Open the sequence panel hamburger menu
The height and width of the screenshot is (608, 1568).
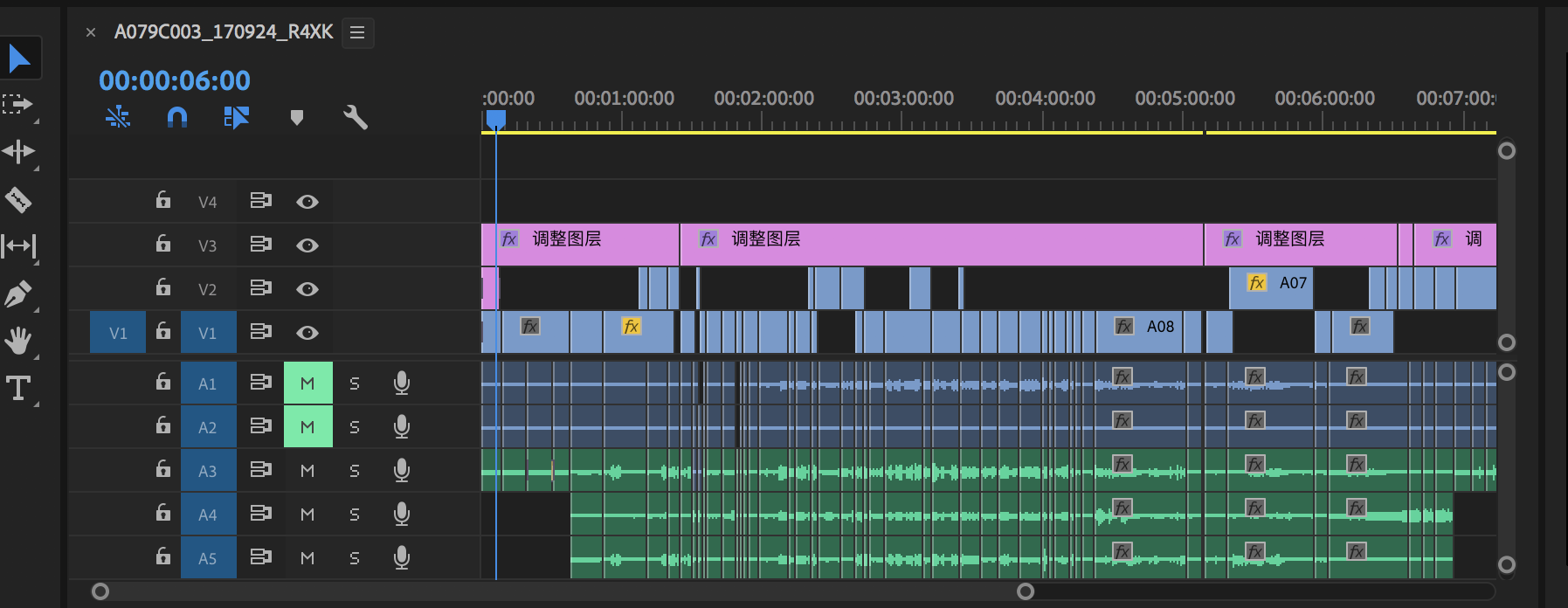pos(357,32)
